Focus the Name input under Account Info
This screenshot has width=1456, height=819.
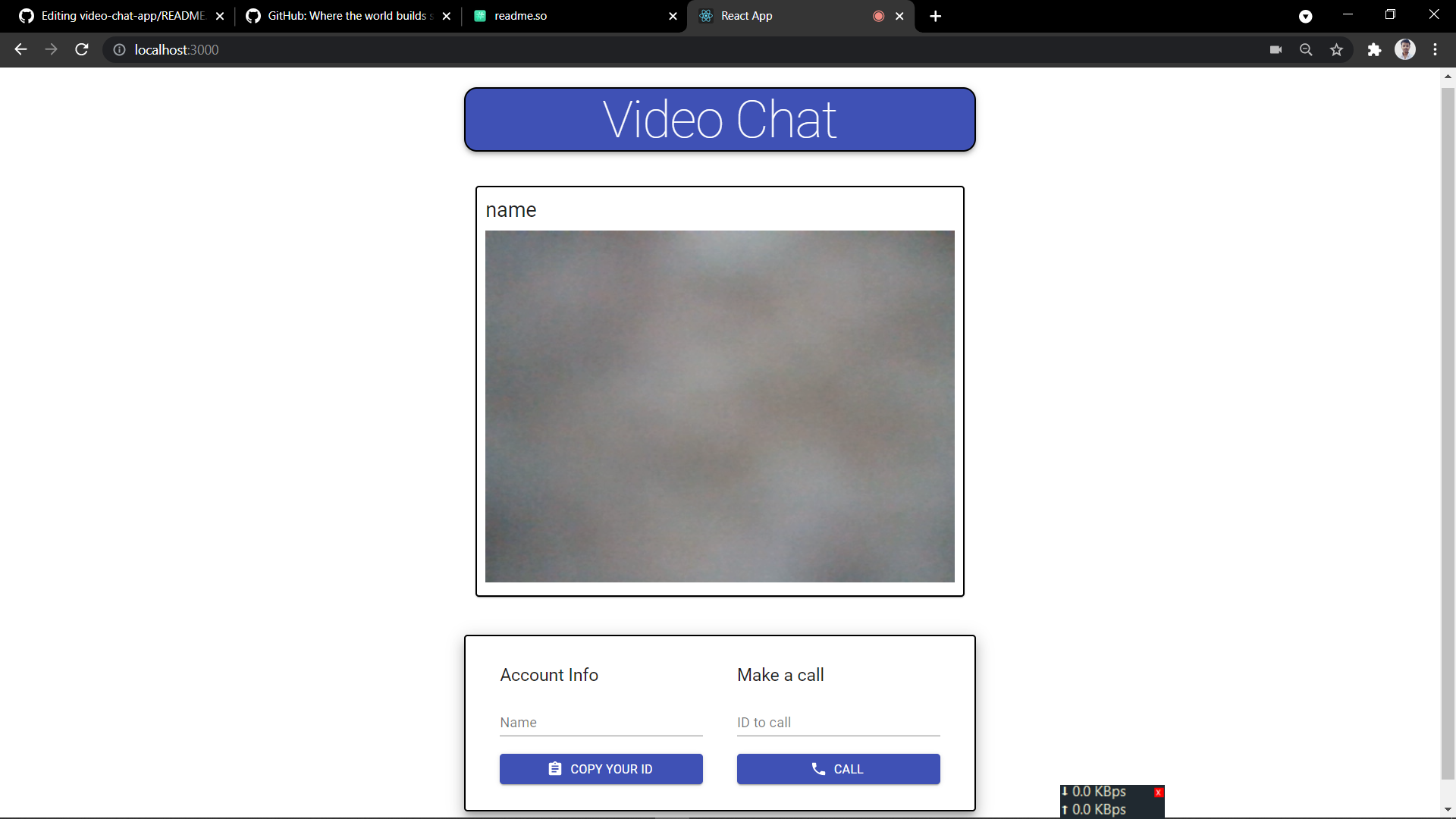coord(601,723)
